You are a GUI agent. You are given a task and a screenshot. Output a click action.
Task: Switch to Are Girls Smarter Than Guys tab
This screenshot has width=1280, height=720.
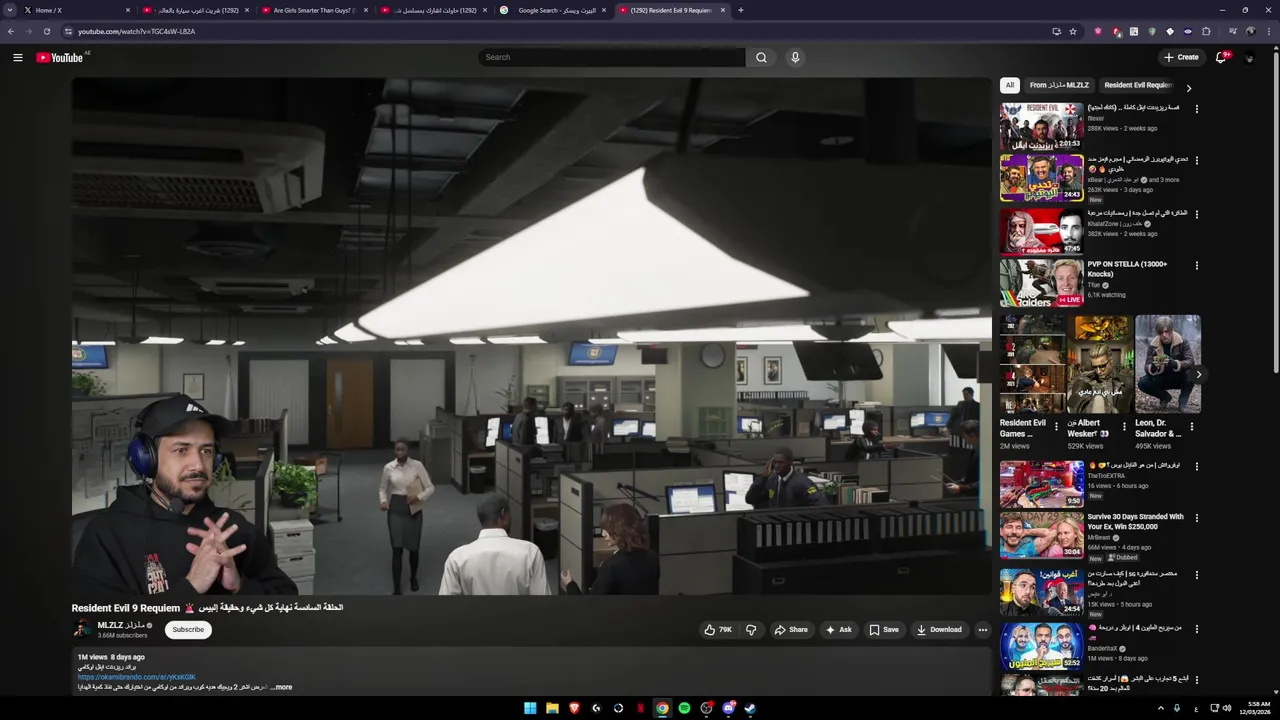[x=313, y=10]
